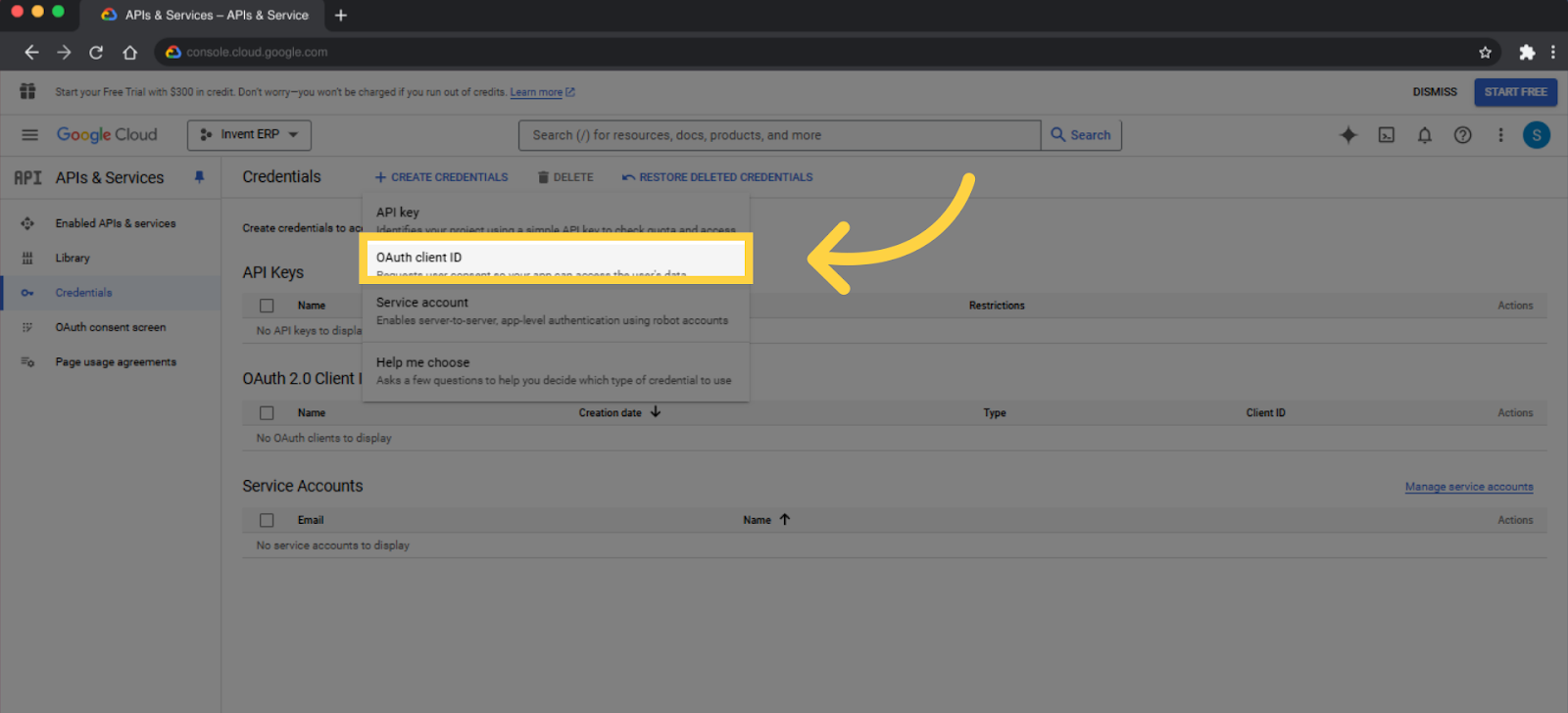Sort service accounts by Name arrow
The height and width of the screenshot is (713, 1568).
pos(785,520)
